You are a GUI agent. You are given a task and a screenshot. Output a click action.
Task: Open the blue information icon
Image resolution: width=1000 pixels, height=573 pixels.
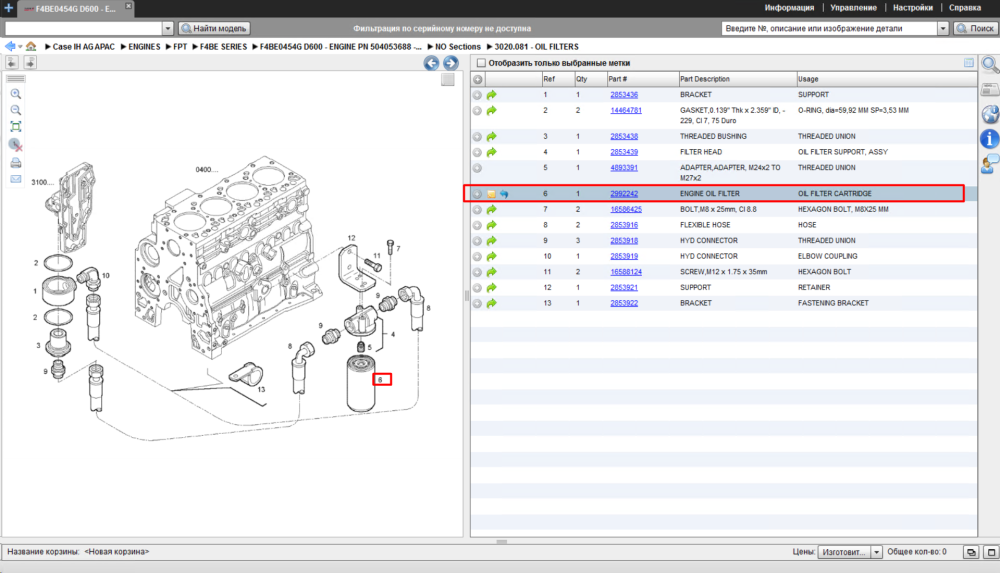990,138
